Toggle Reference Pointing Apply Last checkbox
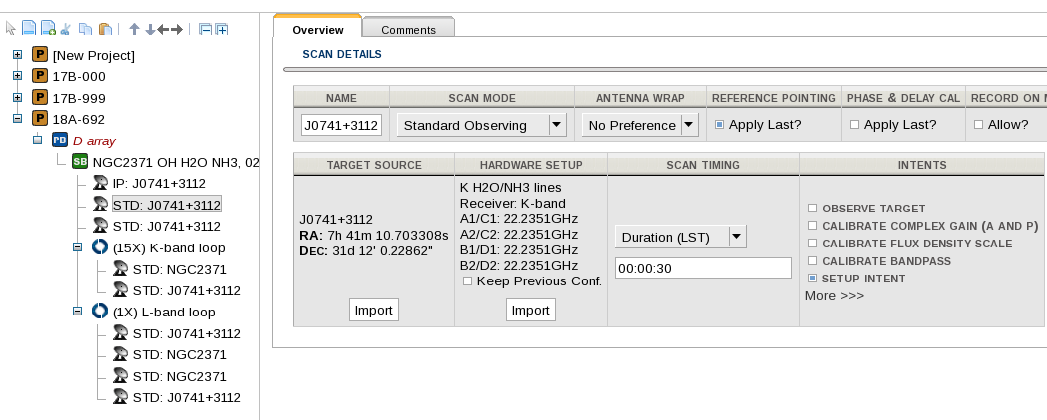This screenshot has width=1047, height=420. tap(719, 125)
